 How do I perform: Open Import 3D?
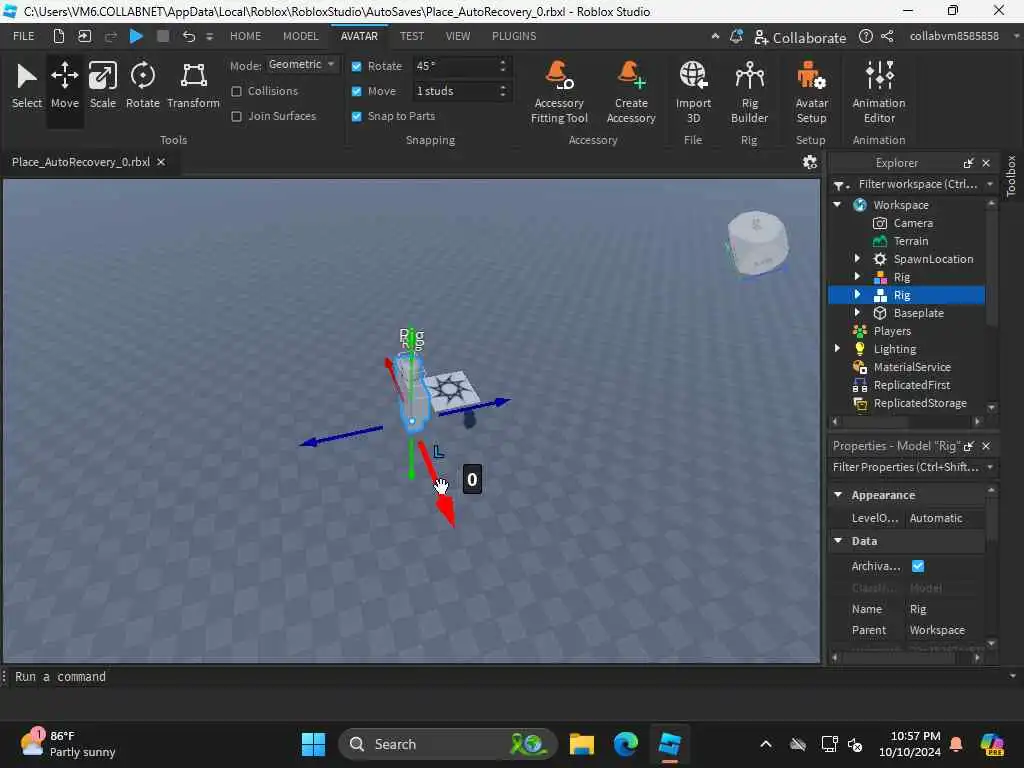tap(693, 91)
